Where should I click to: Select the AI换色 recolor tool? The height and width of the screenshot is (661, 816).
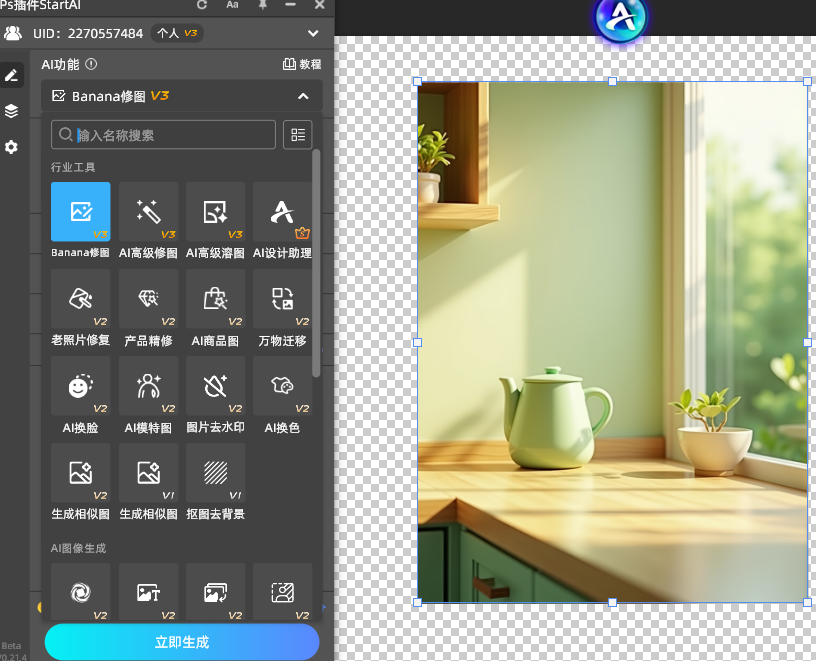(x=283, y=386)
